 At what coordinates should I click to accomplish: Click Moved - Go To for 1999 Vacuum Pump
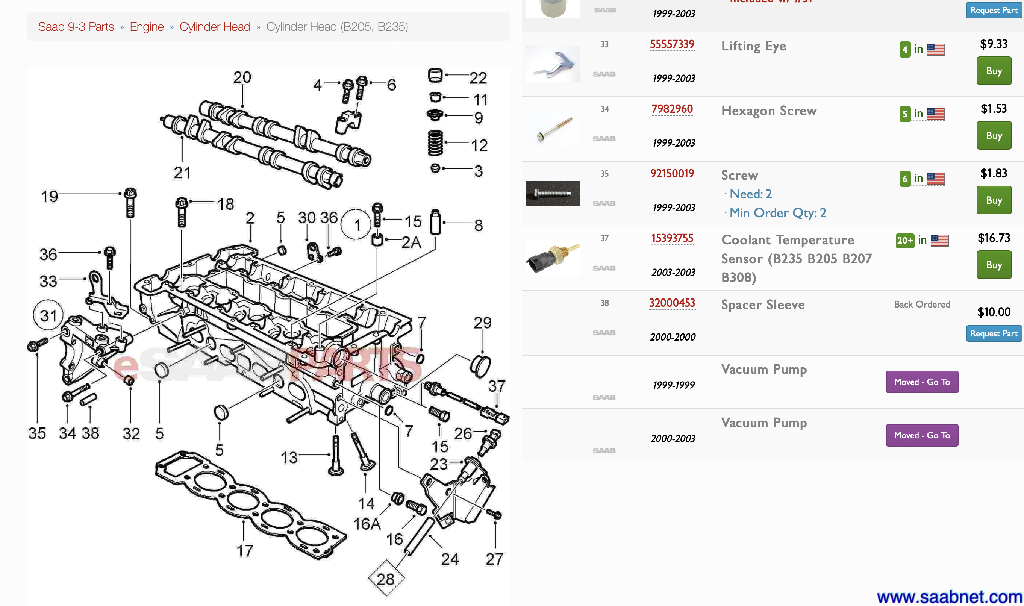(922, 381)
